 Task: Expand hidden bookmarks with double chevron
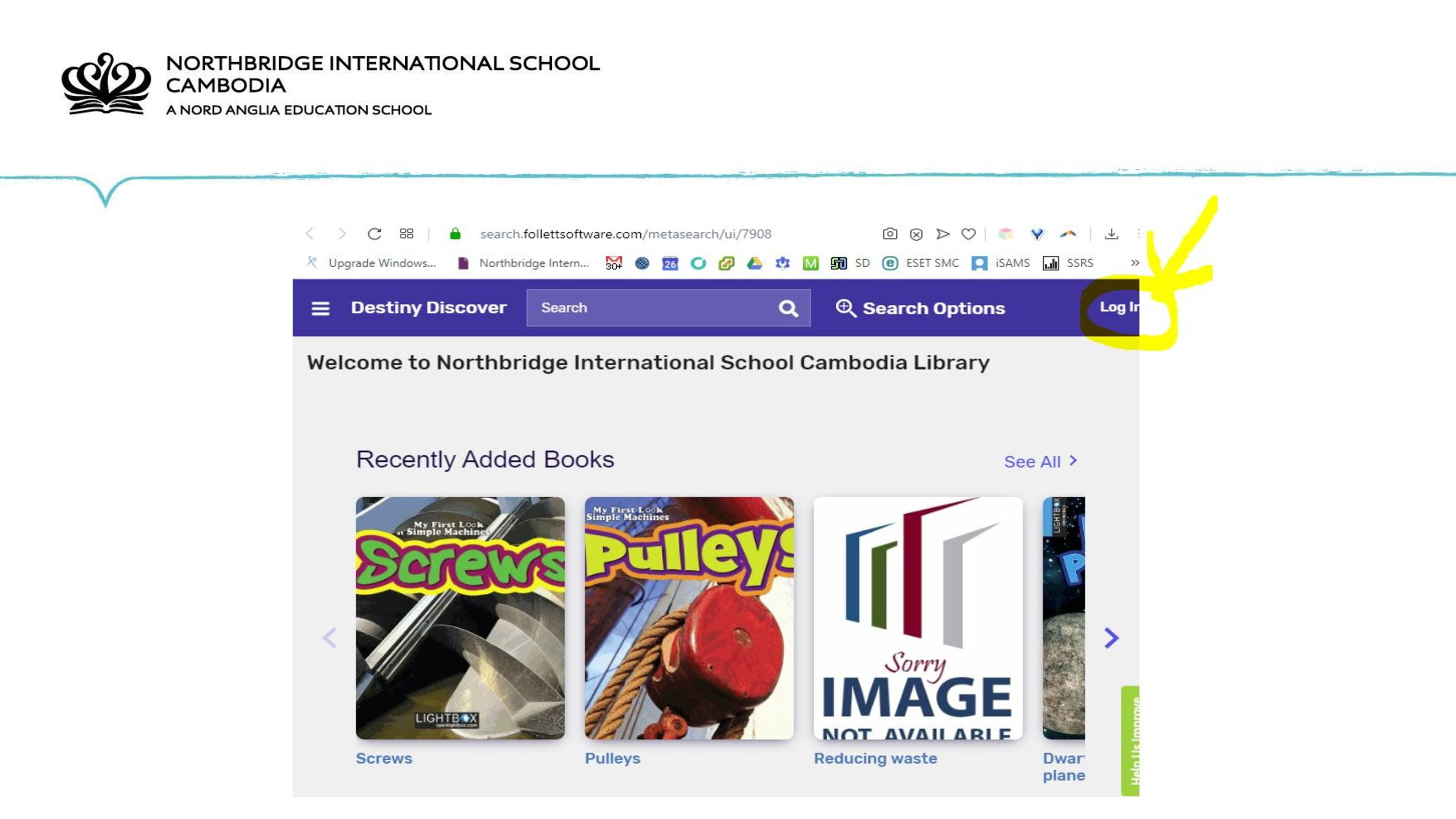(1134, 263)
